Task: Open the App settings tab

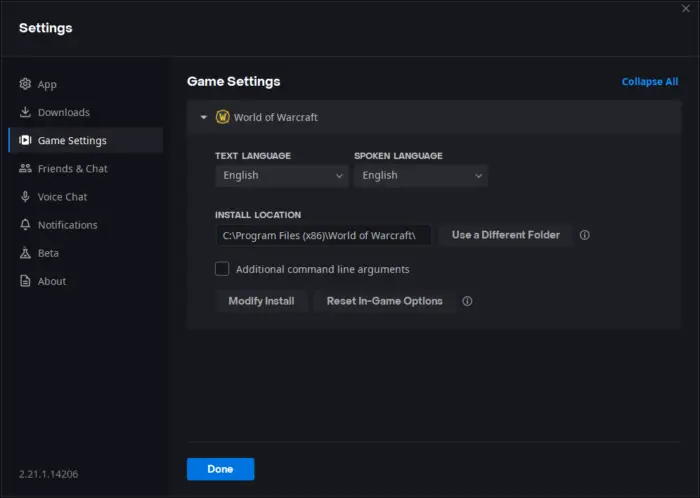Action: [x=86, y=84]
